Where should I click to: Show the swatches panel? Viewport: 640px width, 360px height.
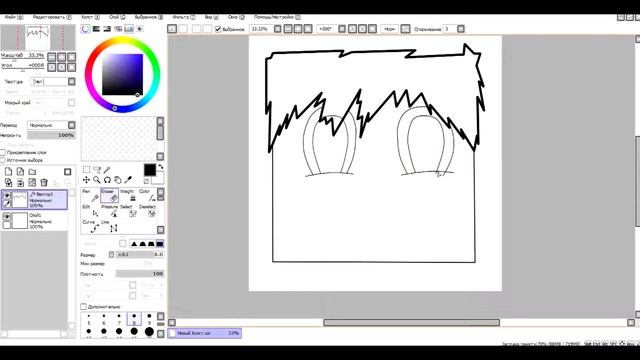point(129,29)
